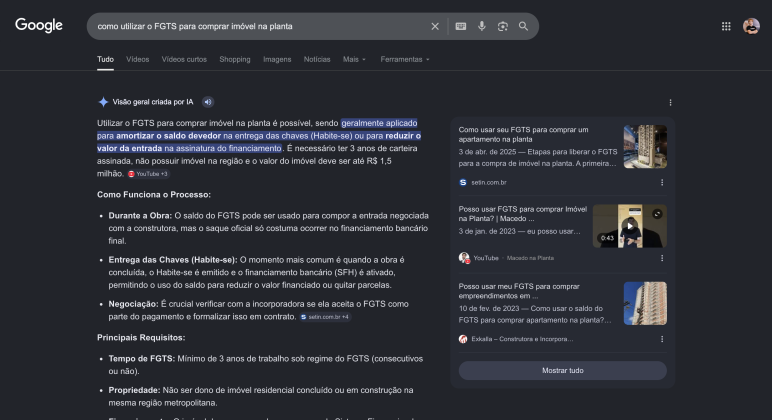
Task: Search by image with the camera lens icon
Action: click(502, 27)
